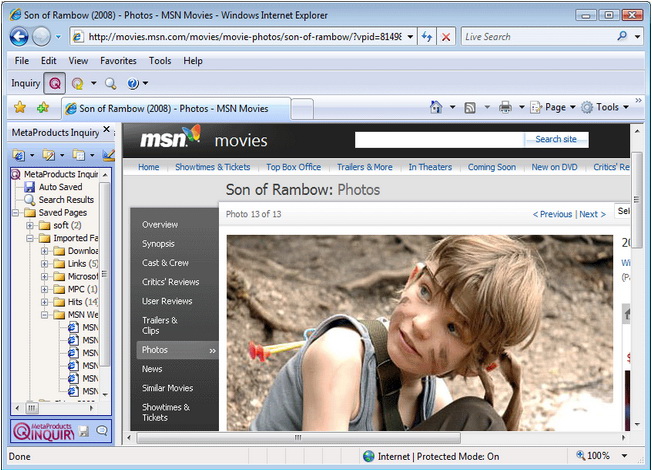Viewport: 652px width, 470px height.
Task: Click the Next photo link
Action: pyautogui.click(x=592, y=214)
